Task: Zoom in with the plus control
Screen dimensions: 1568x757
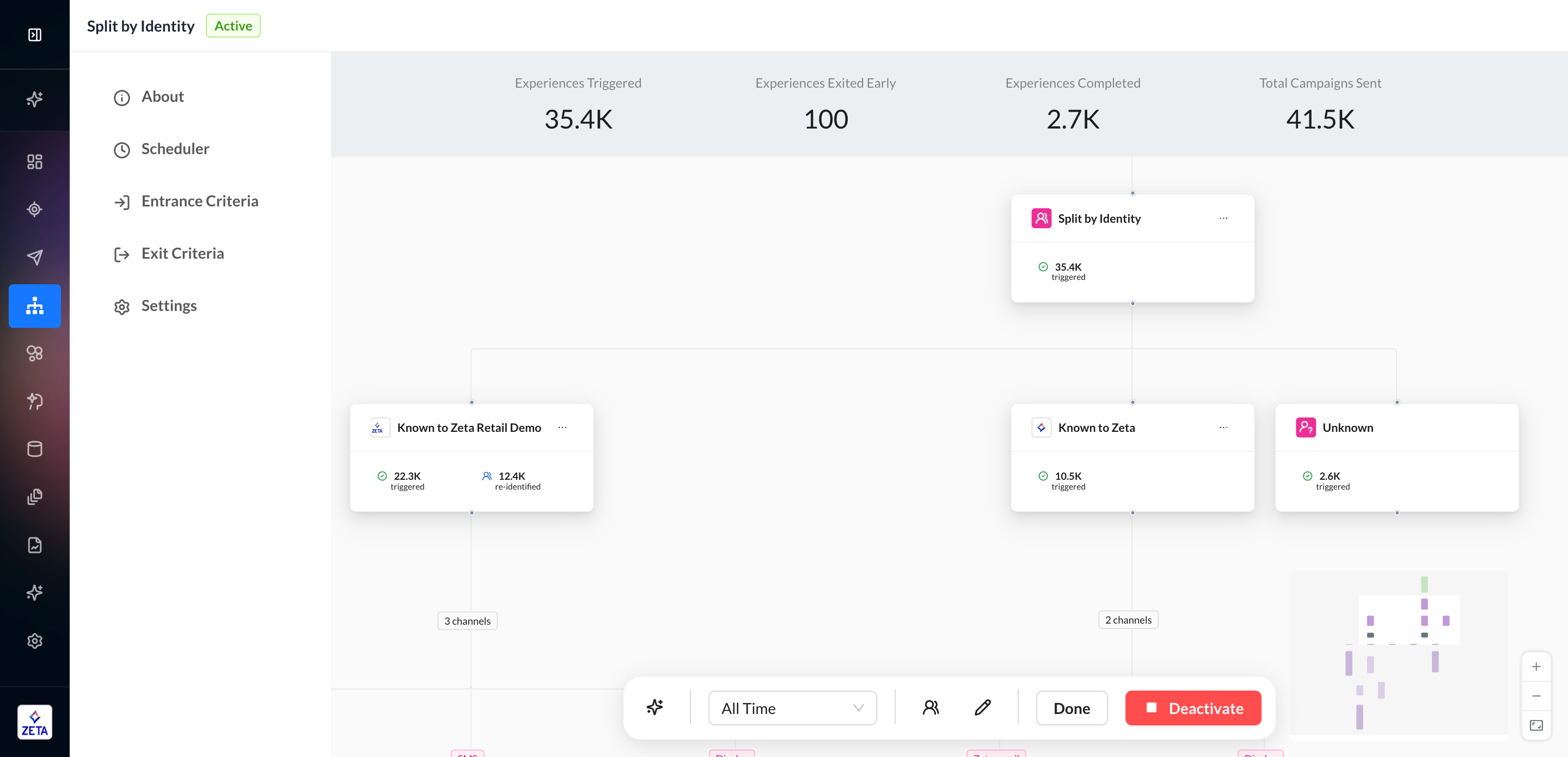Action: [x=1536, y=666]
